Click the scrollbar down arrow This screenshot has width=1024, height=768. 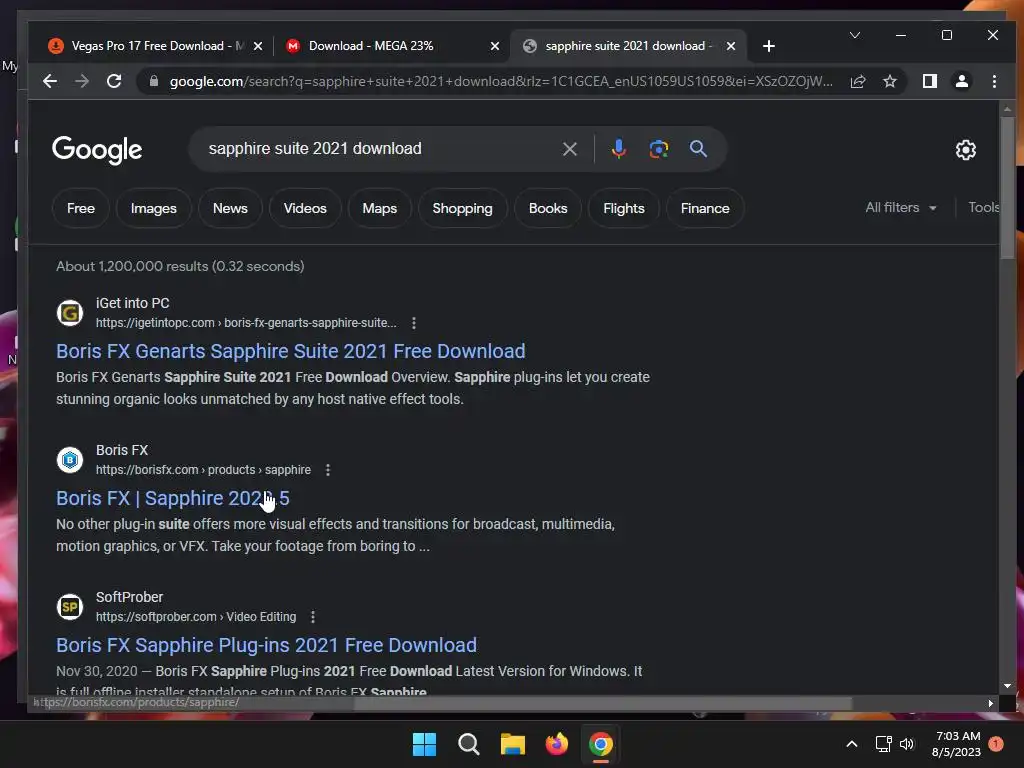coord(1007,686)
